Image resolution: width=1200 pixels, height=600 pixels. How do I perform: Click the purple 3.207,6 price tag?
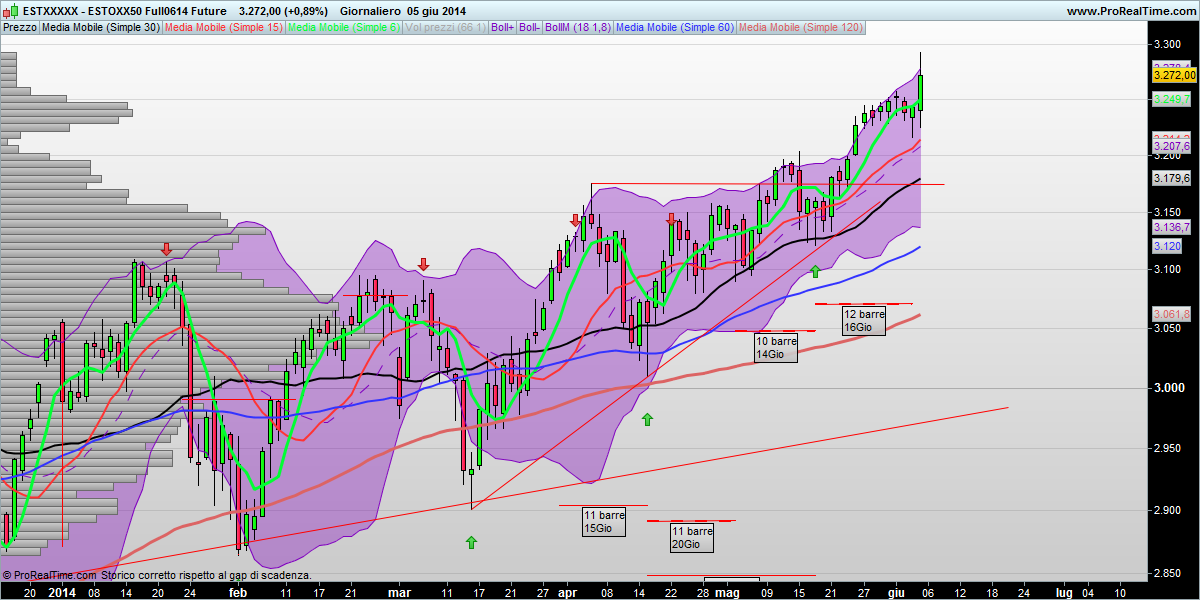1171,146
